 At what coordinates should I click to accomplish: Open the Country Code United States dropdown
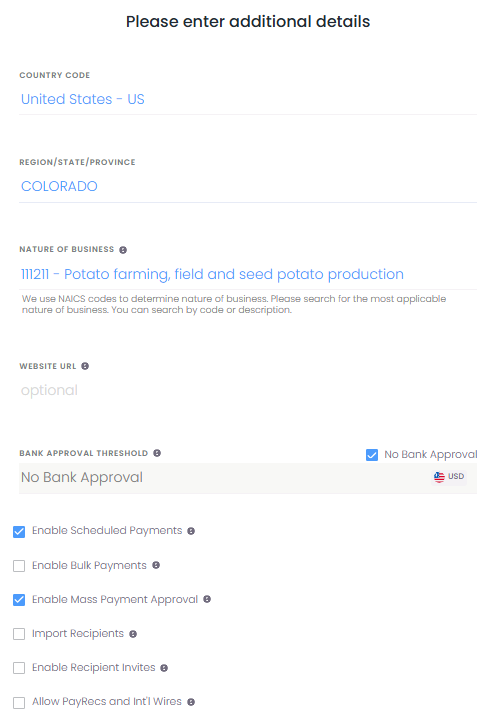248,100
